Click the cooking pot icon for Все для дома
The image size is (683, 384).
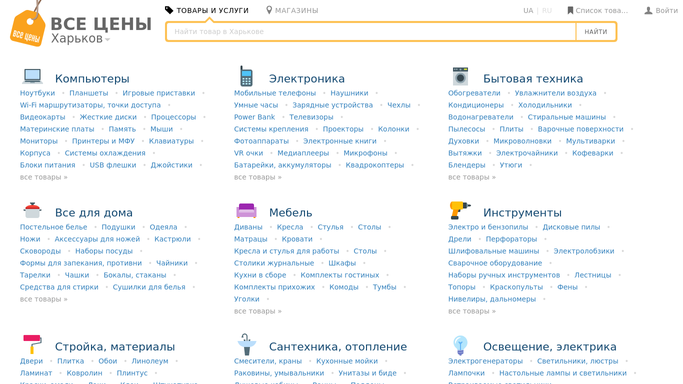point(33,210)
